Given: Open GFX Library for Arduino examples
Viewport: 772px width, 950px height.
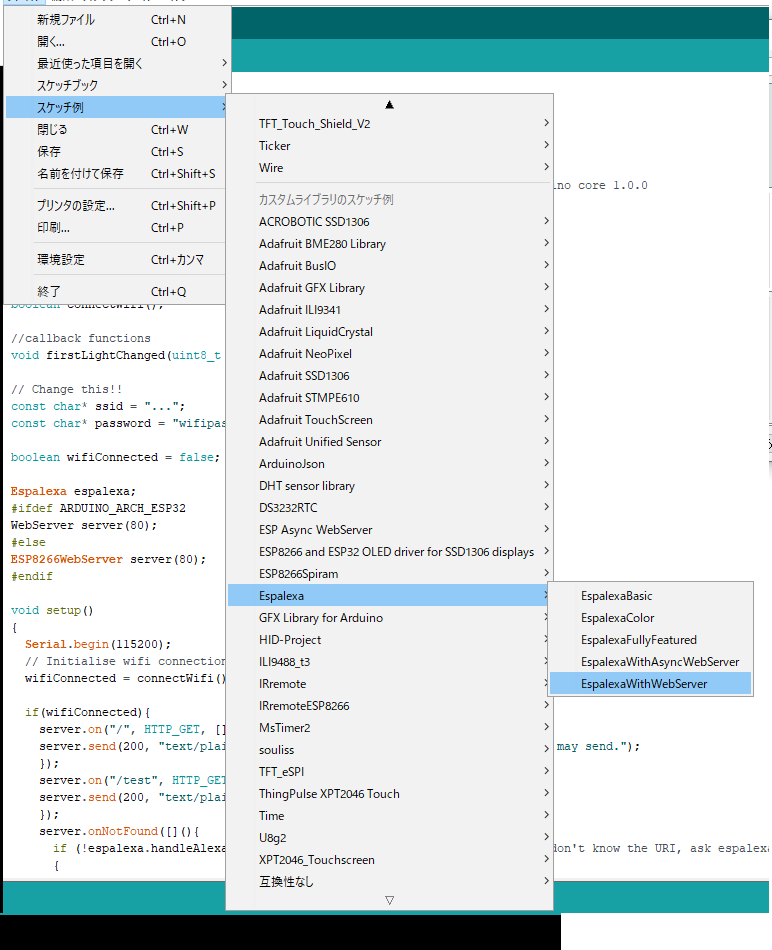Looking at the screenshot, I should tap(390, 618).
